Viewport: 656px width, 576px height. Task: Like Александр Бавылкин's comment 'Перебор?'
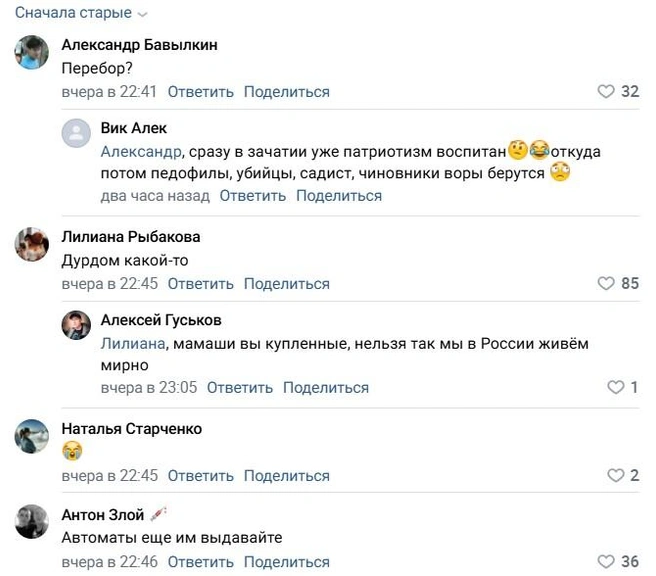(606, 92)
